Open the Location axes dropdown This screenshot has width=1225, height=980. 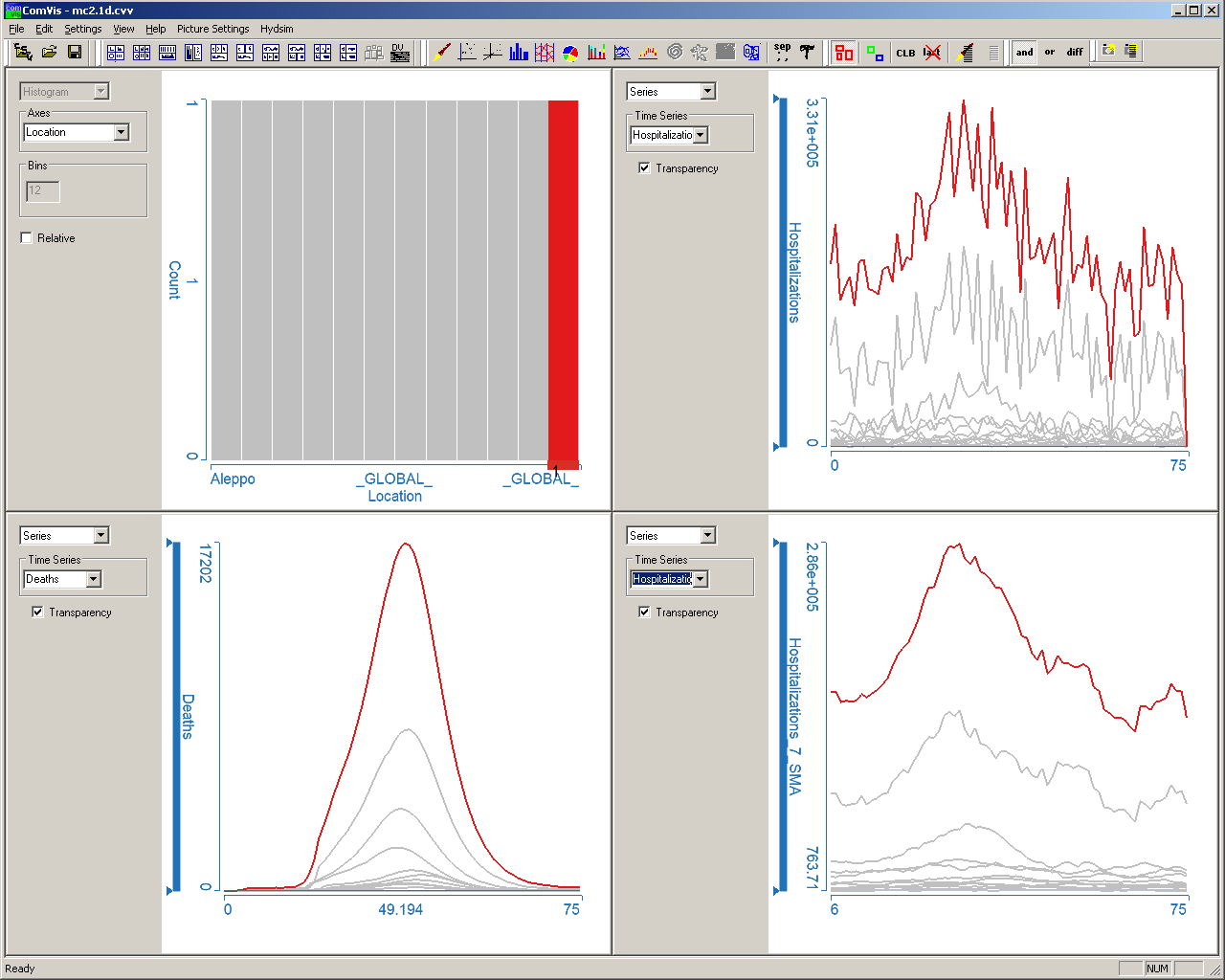(x=122, y=133)
